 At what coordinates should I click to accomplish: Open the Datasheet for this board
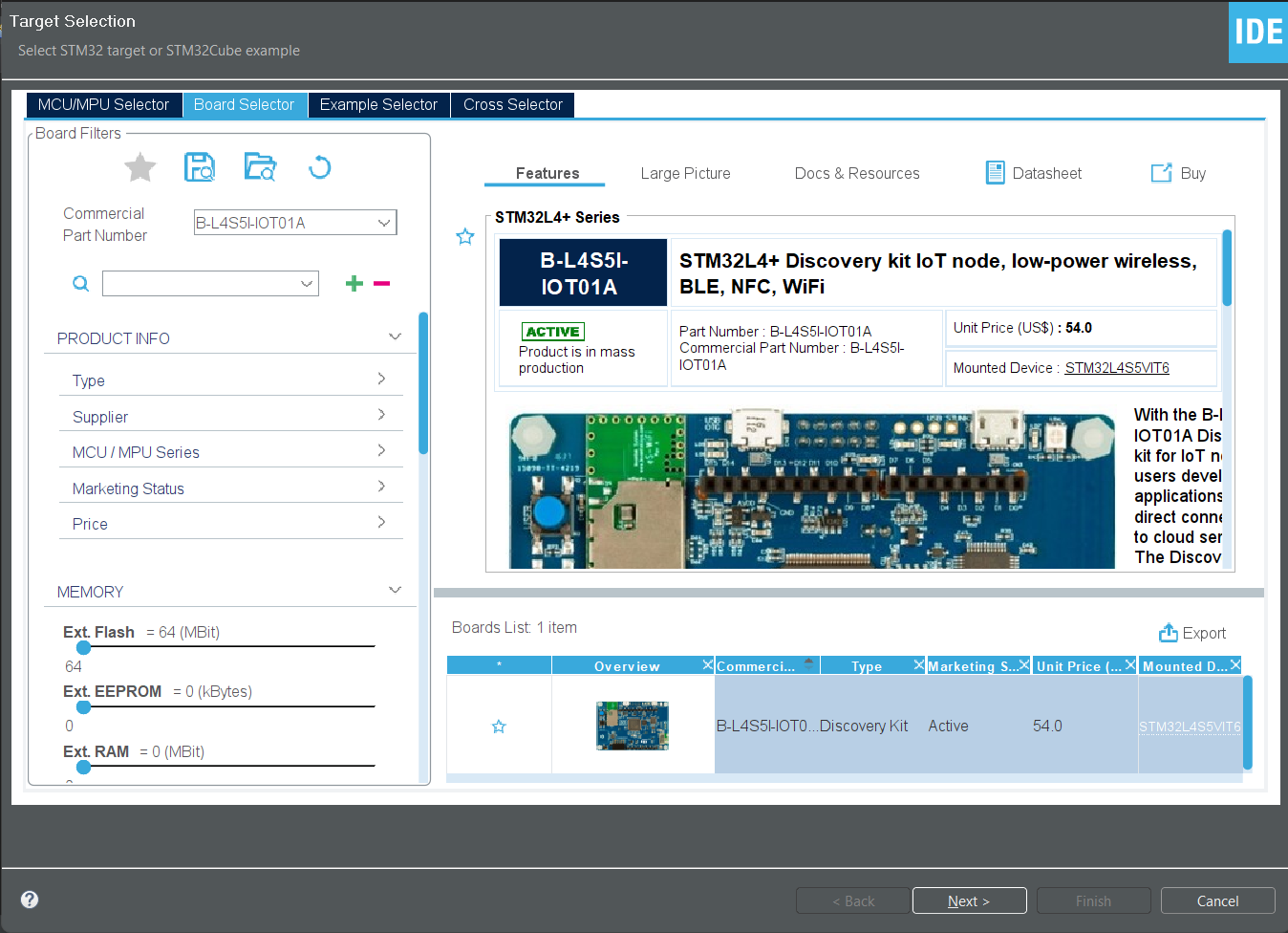1033,173
